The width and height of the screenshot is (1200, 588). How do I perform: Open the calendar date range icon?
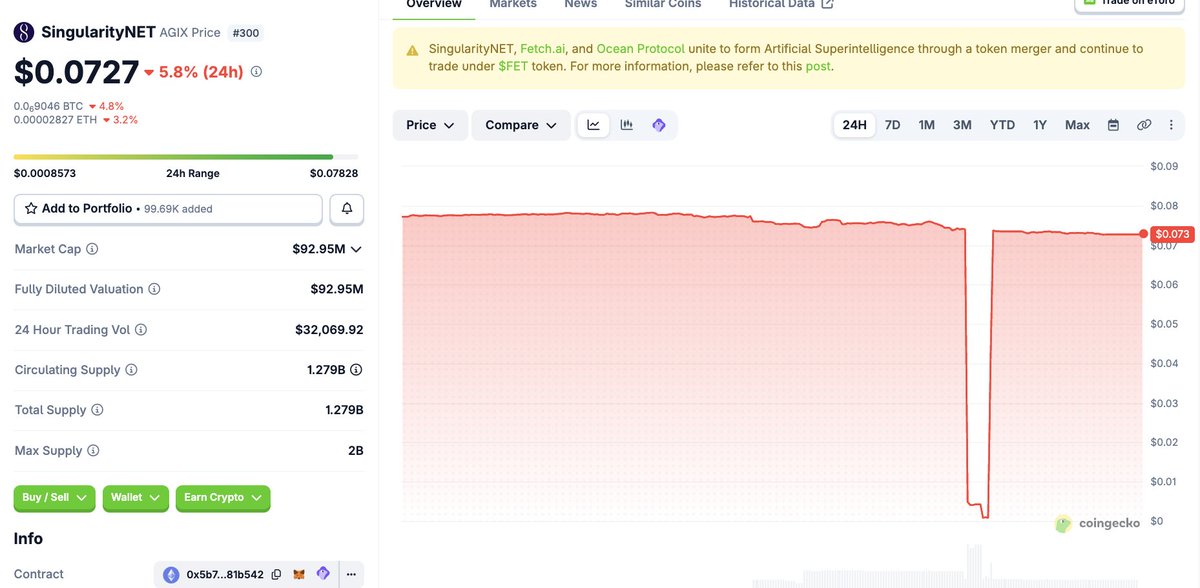(1113, 125)
